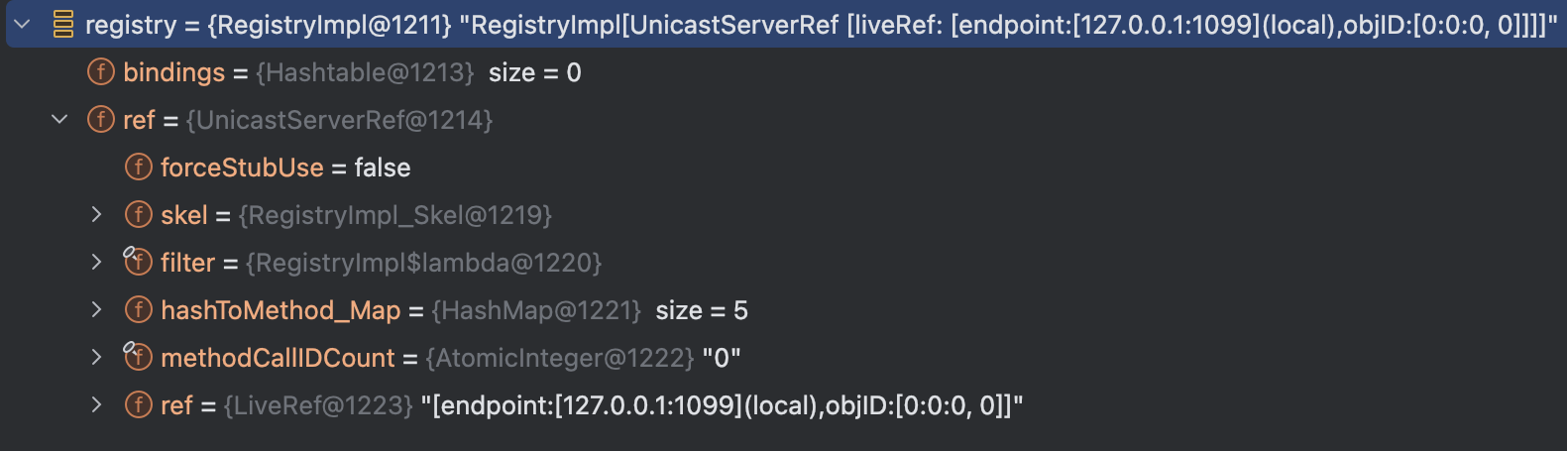This screenshot has width=1568, height=452.
Task: Click the UnicastServerRef ref field icon
Action: [x=101, y=120]
